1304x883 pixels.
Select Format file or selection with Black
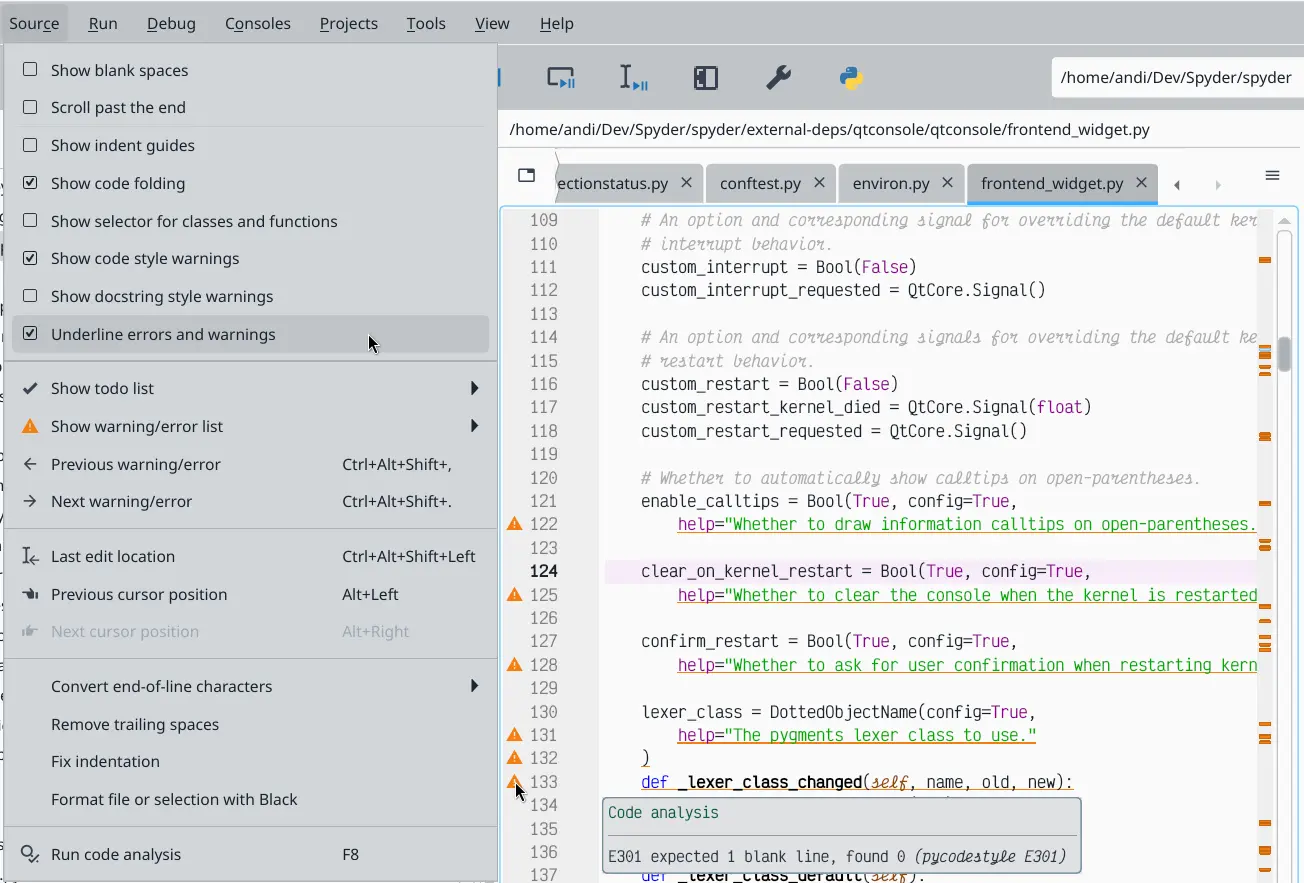click(174, 799)
